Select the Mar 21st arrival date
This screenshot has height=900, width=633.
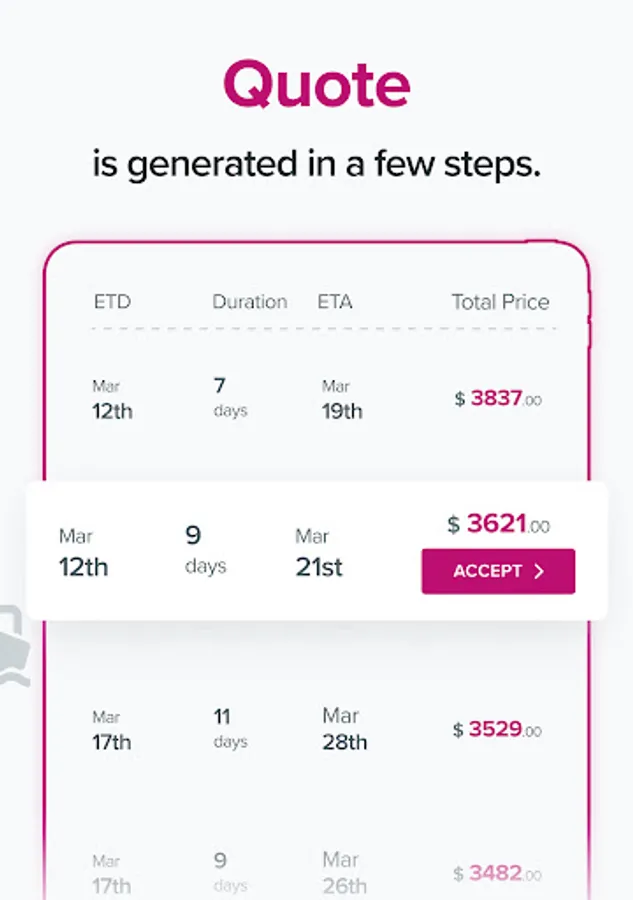click(319, 553)
